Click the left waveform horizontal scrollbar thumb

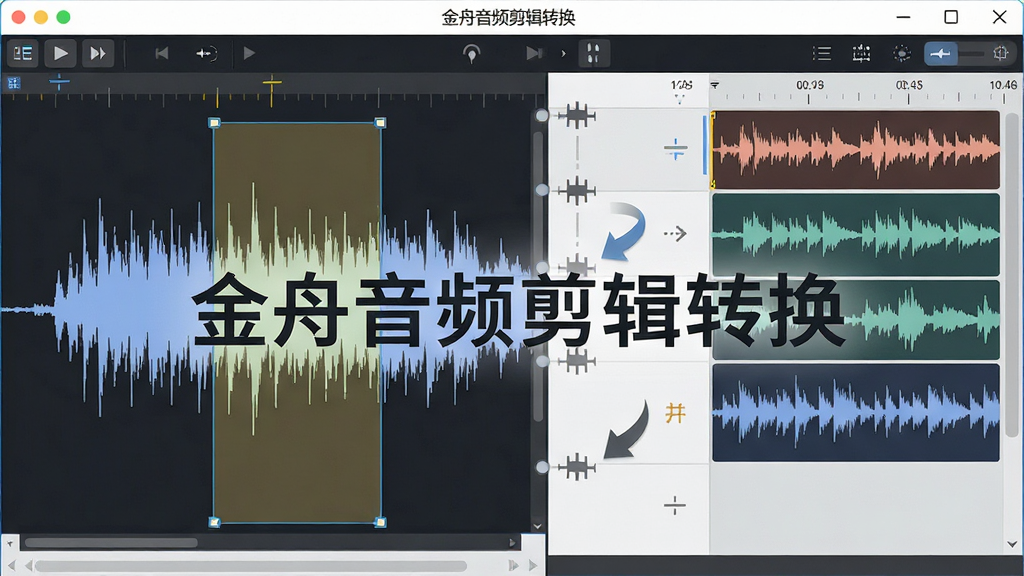tap(111, 543)
